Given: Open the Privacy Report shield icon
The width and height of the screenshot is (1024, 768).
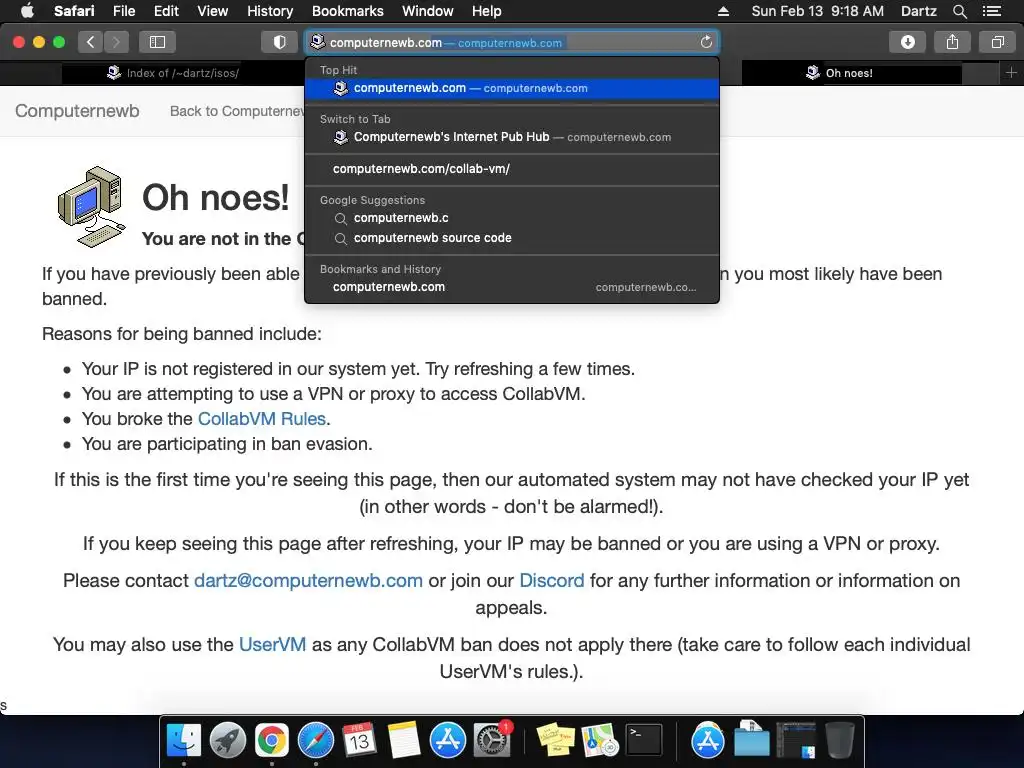Looking at the screenshot, I should tap(280, 42).
